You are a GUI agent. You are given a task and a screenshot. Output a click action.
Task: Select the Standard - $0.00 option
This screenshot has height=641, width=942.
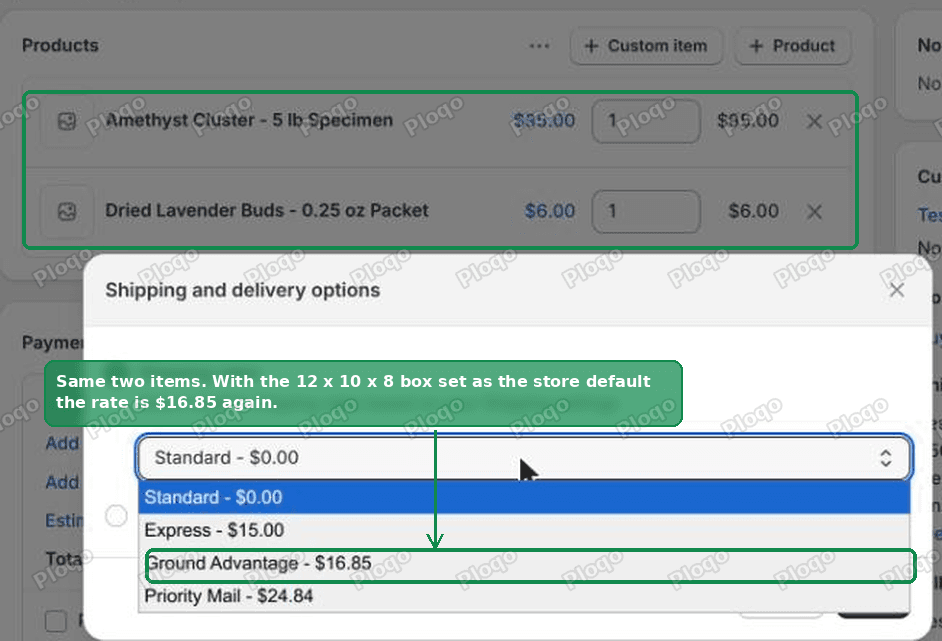pyautogui.click(x=524, y=497)
